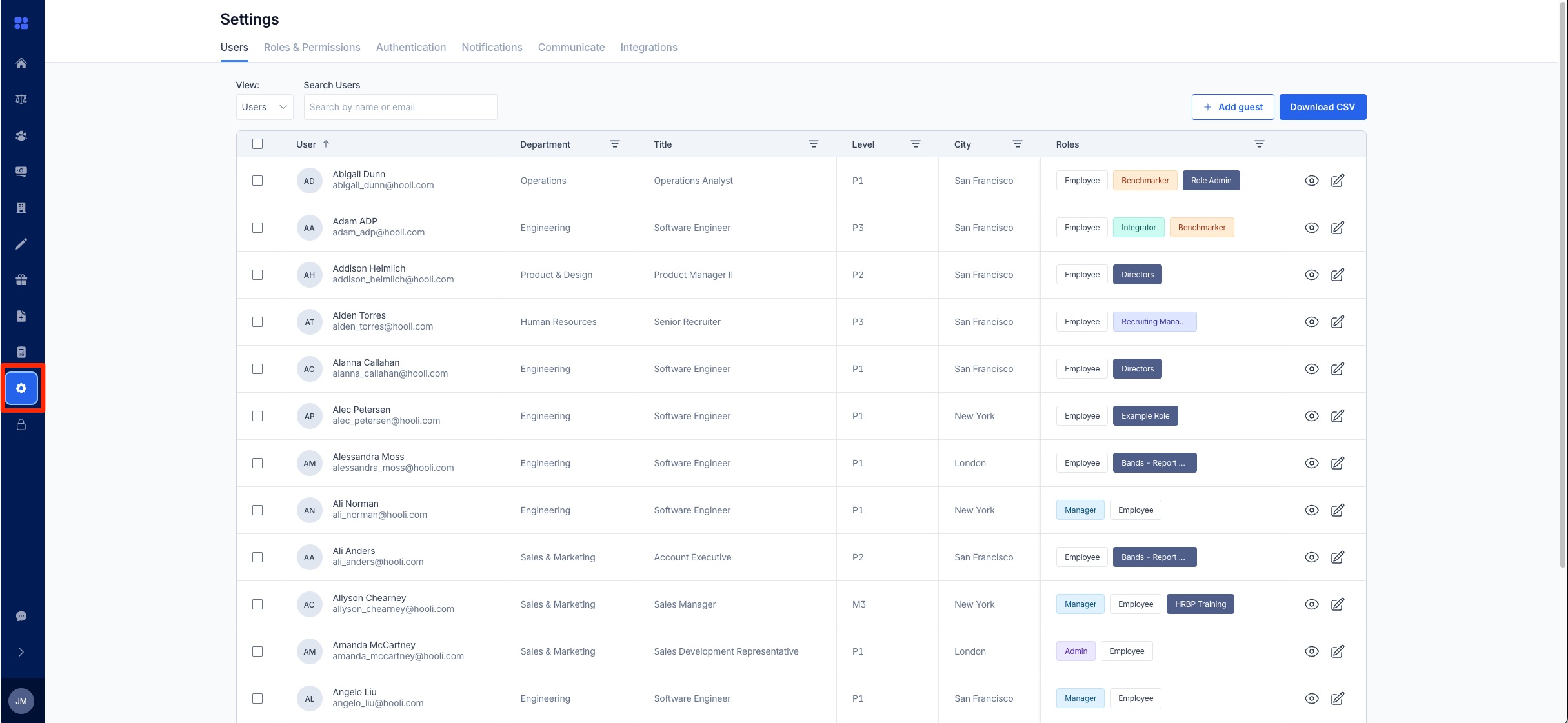
Task: Click Adam ADP's Integrator role tag
Action: coord(1139,228)
